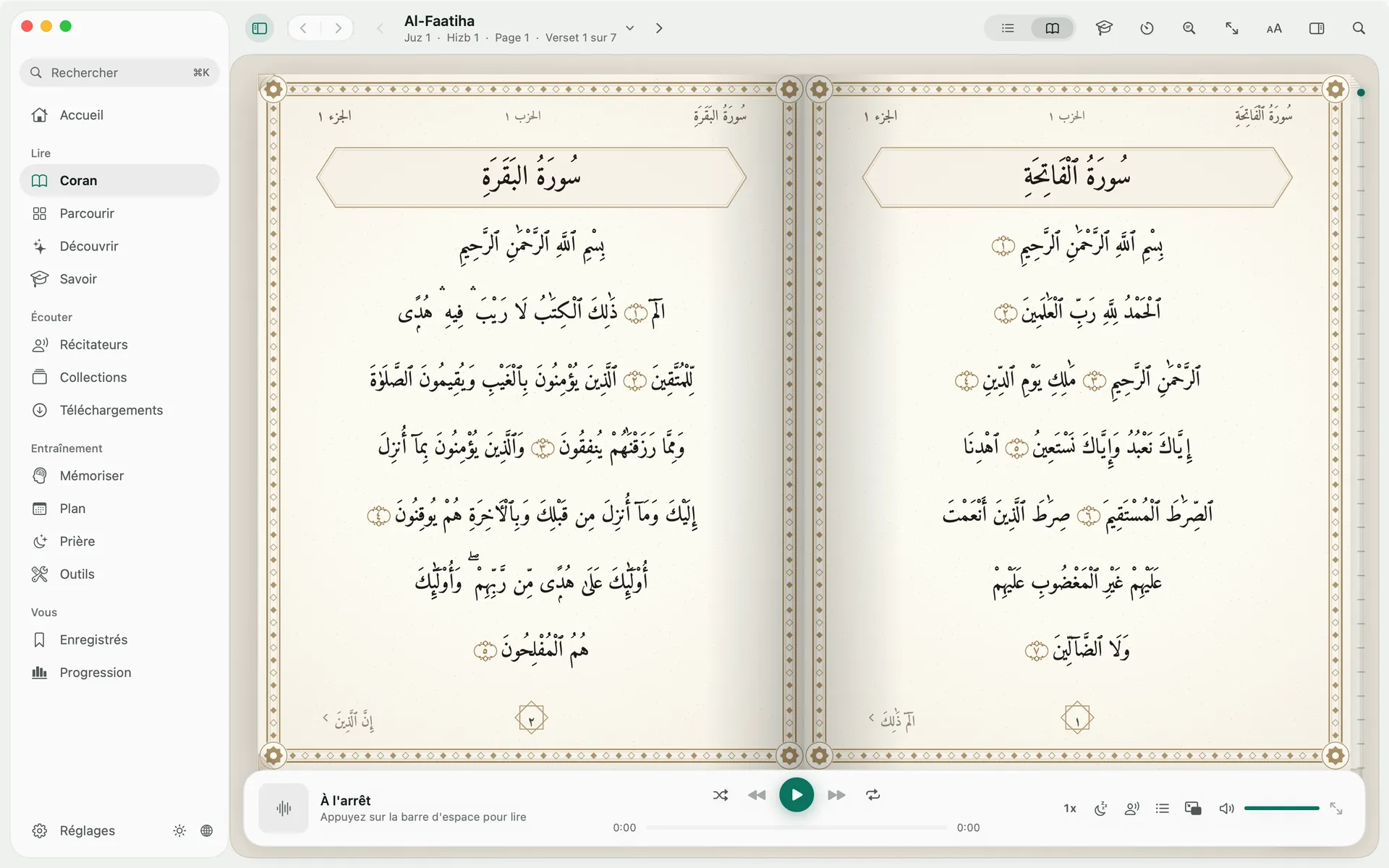The image size is (1389, 868).
Task: Change the 1x playback speed
Action: point(1070,809)
